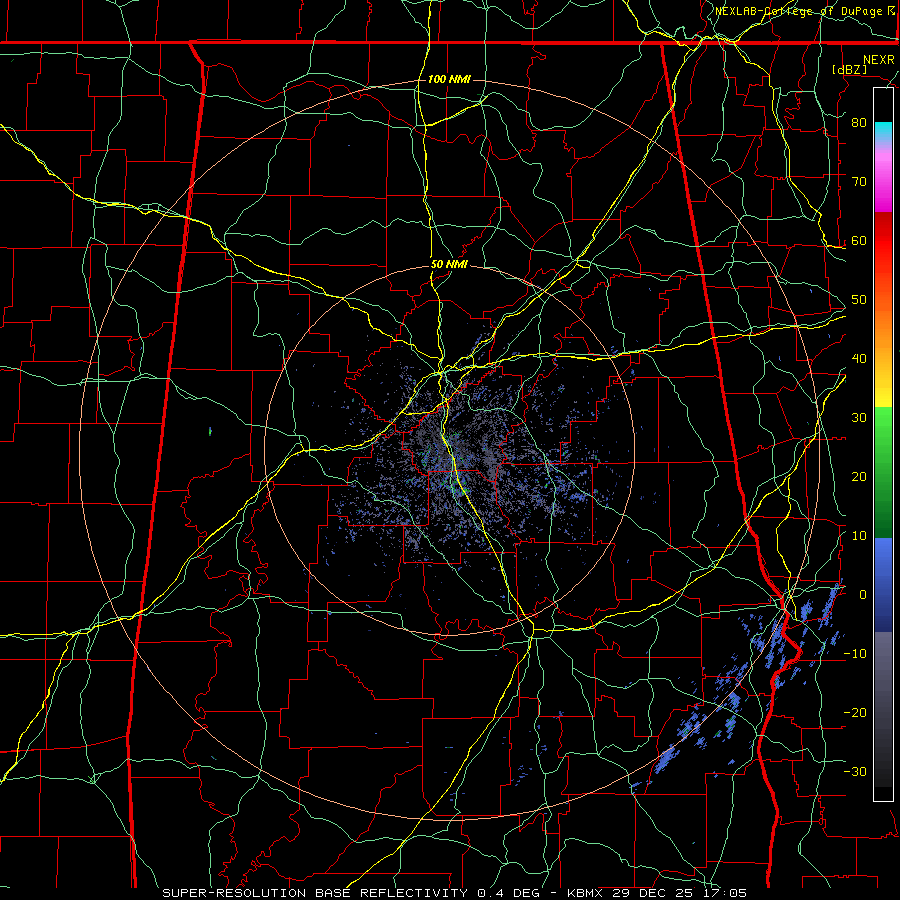Click the 10 value on the dBZ scale
Image resolution: width=900 pixels, height=900 pixels.
click(859, 536)
